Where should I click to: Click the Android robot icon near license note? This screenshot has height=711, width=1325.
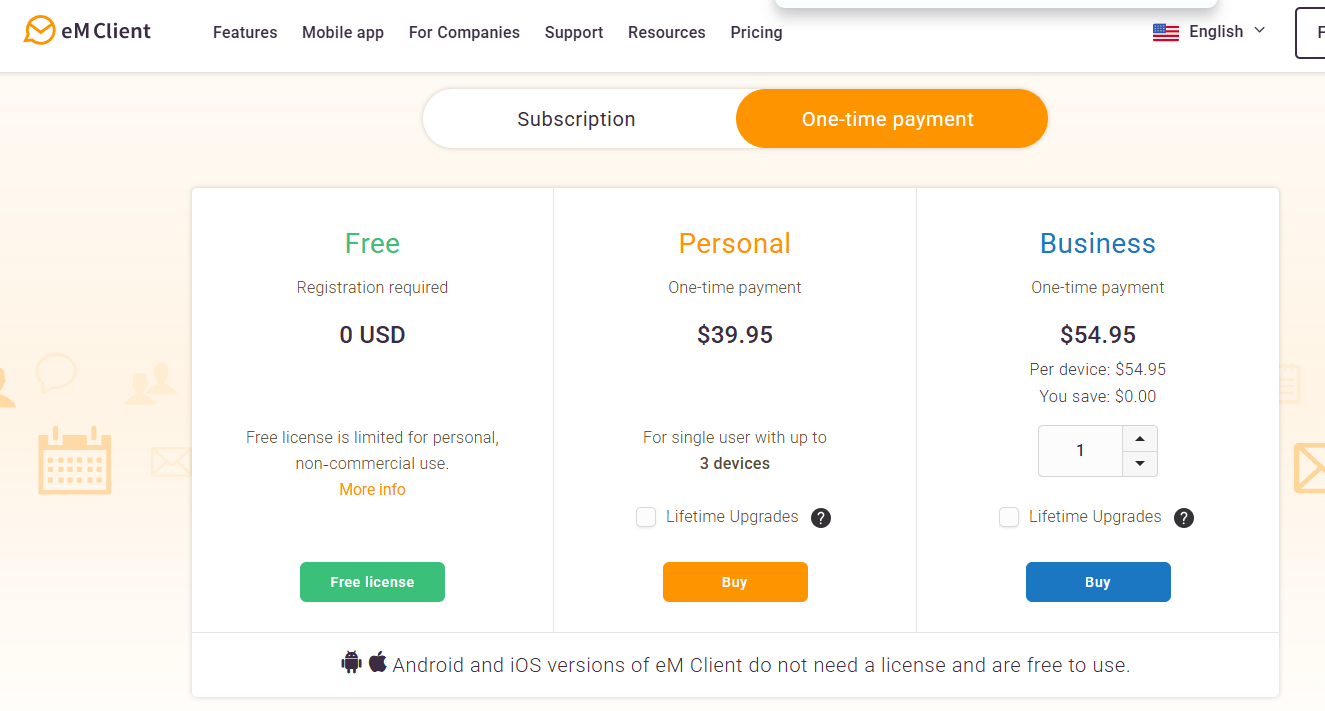[351, 662]
